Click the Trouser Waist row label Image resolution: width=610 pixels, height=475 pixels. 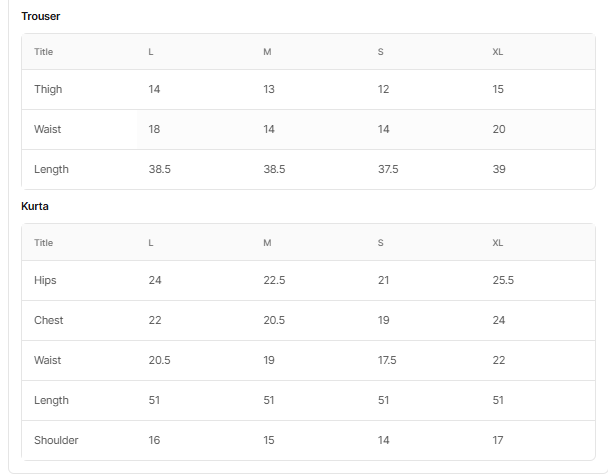point(47,129)
